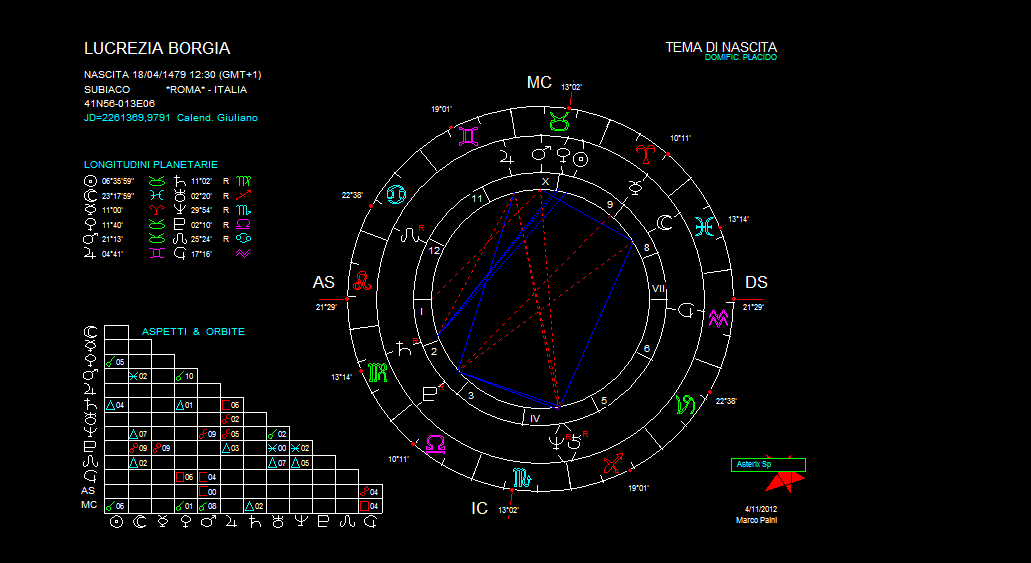Click the house VII numeral in the wheel
This screenshot has width=1031, height=563.
pyautogui.click(x=658, y=288)
